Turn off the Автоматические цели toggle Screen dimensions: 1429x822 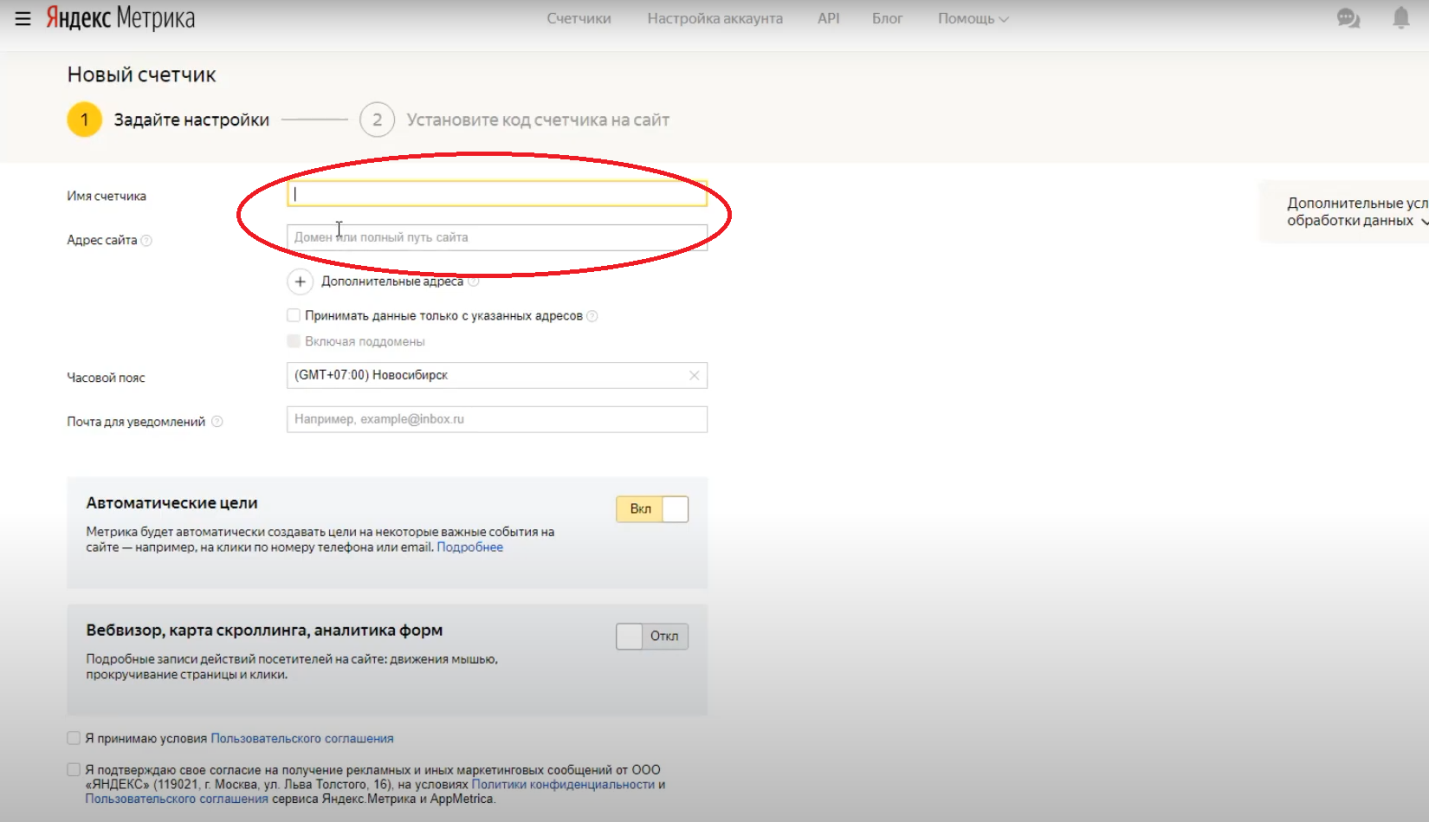pos(652,509)
